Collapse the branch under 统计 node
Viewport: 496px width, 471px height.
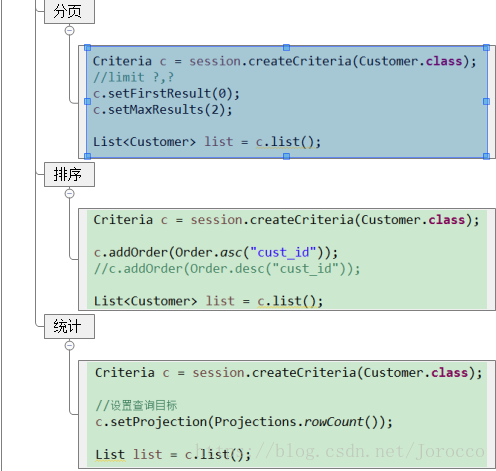pos(69,346)
